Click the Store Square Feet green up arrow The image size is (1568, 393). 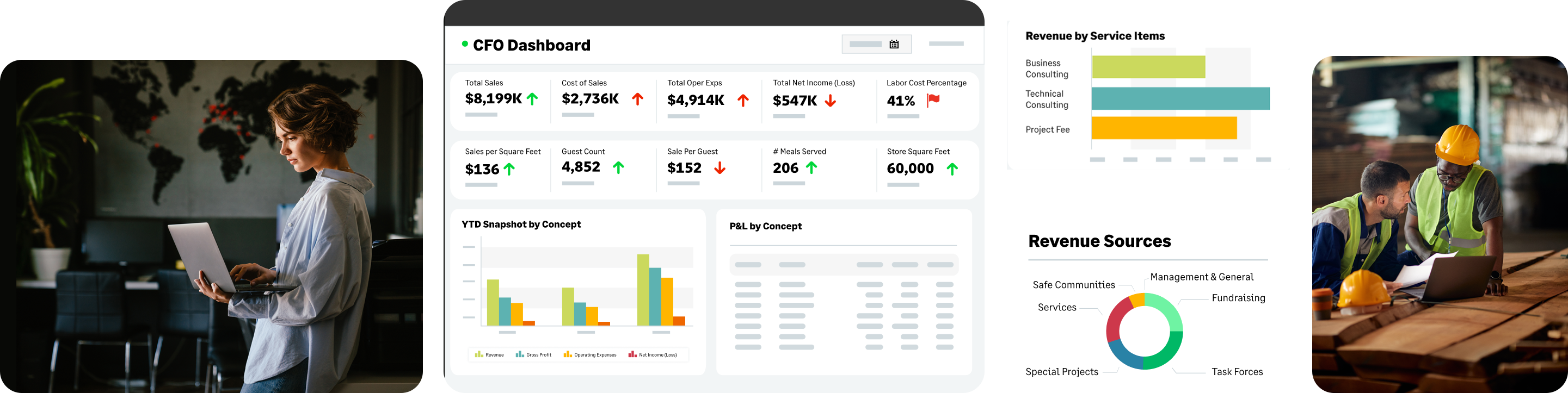click(x=952, y=169)
